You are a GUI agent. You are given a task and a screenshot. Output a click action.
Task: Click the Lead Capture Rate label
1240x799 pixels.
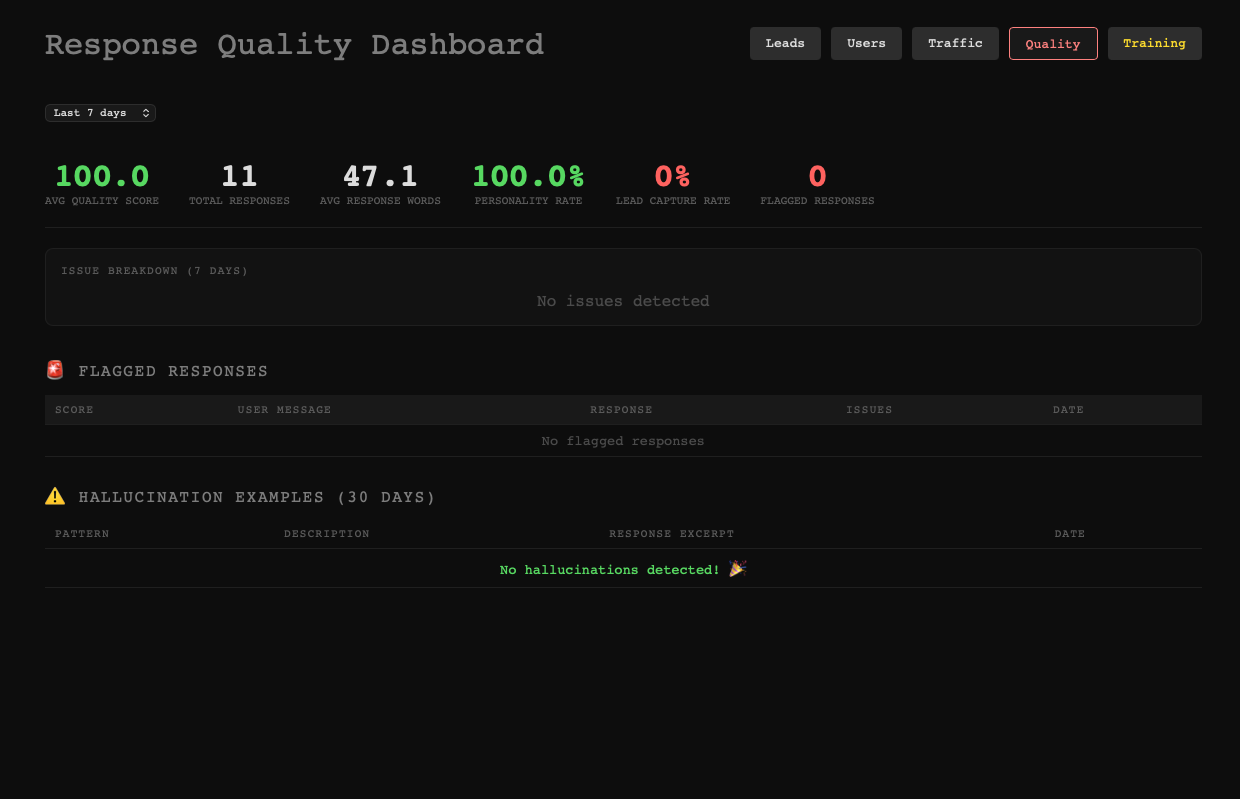tap(673, 201)
